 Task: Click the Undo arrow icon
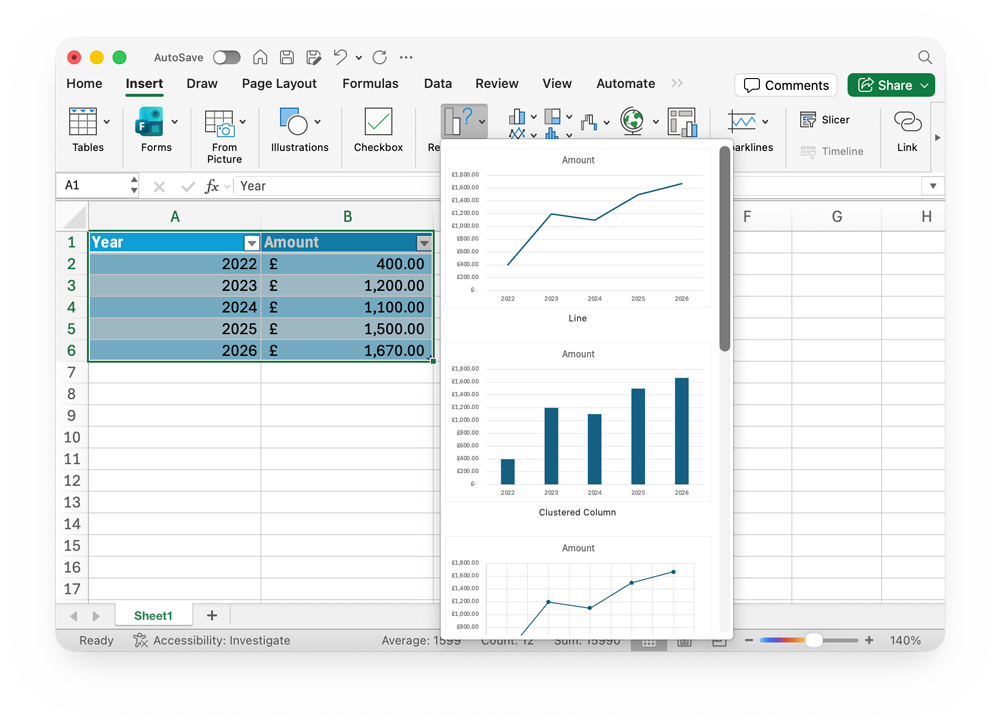341,57
